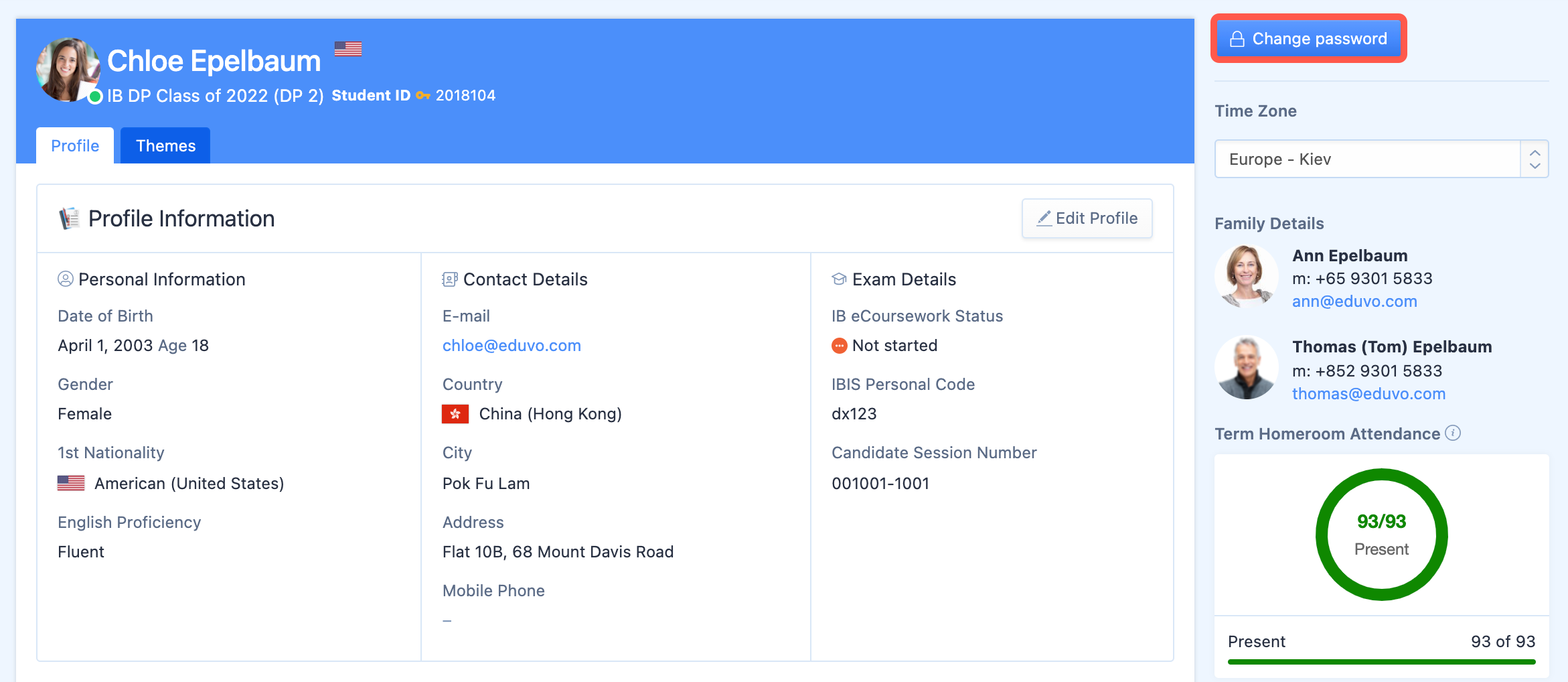Click the student ID number 2018104
The image size is (1568, 682).
point(465,96)
